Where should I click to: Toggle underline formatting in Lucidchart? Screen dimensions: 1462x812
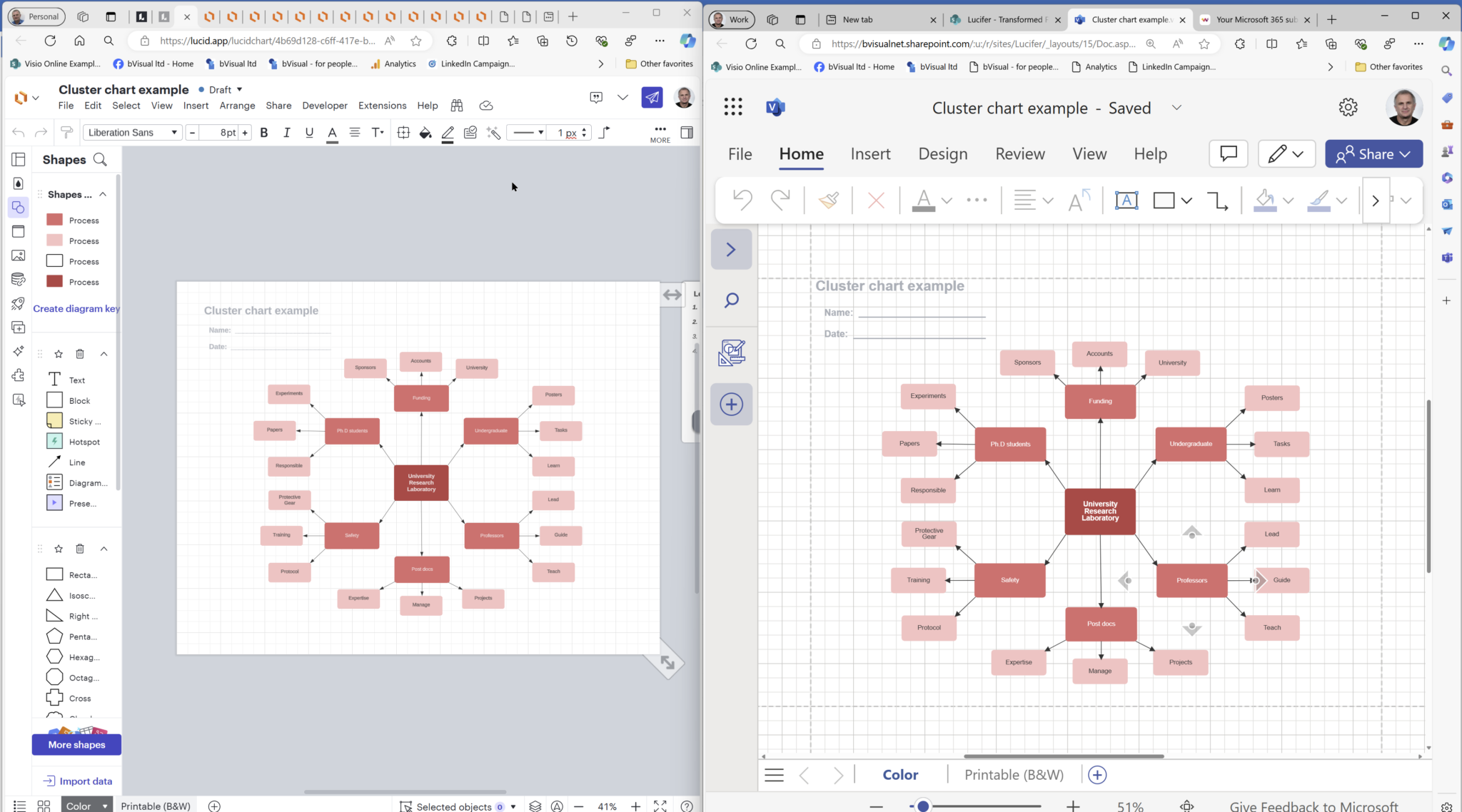[x=309, y=132]
